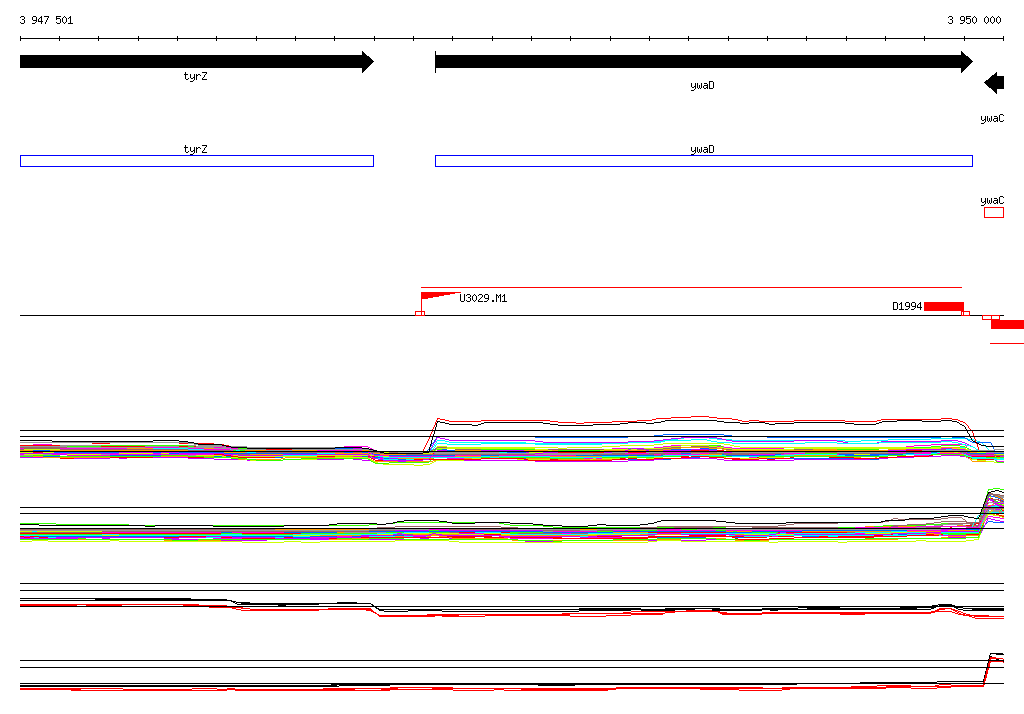Click the 'D1994' label text
Screen dimensions: 1024x714
(x=907, y=306)
